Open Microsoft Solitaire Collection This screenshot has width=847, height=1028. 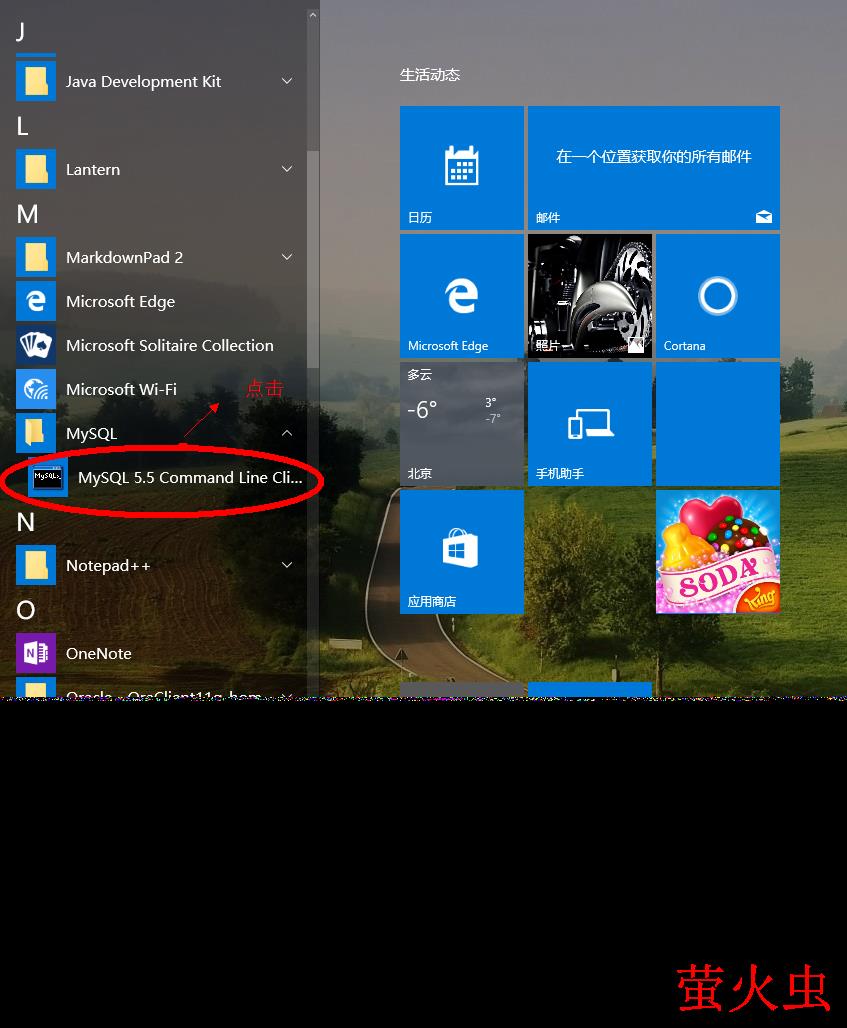pos(169,346)
